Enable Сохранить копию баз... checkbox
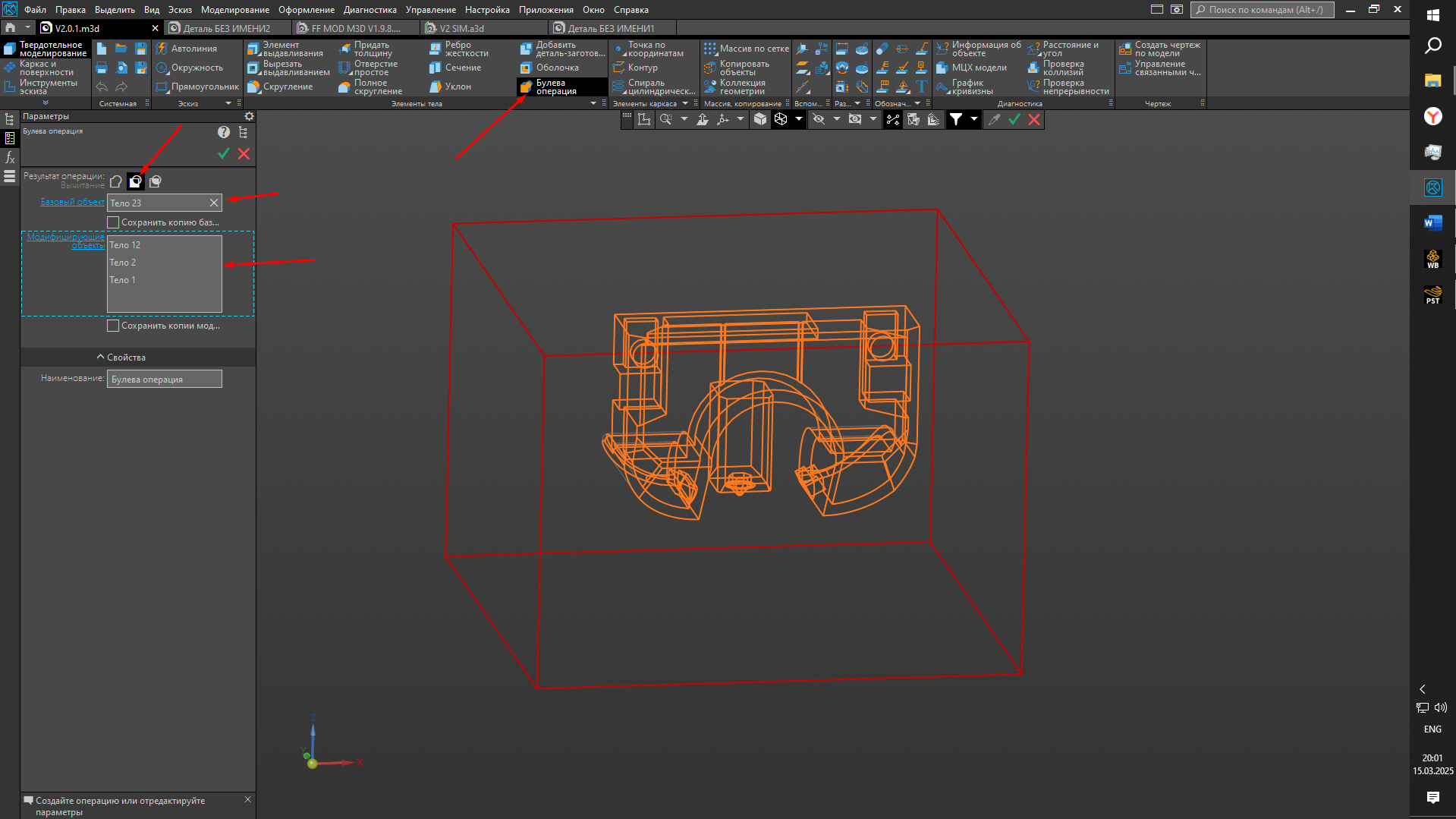 click(x=113, y=222)
